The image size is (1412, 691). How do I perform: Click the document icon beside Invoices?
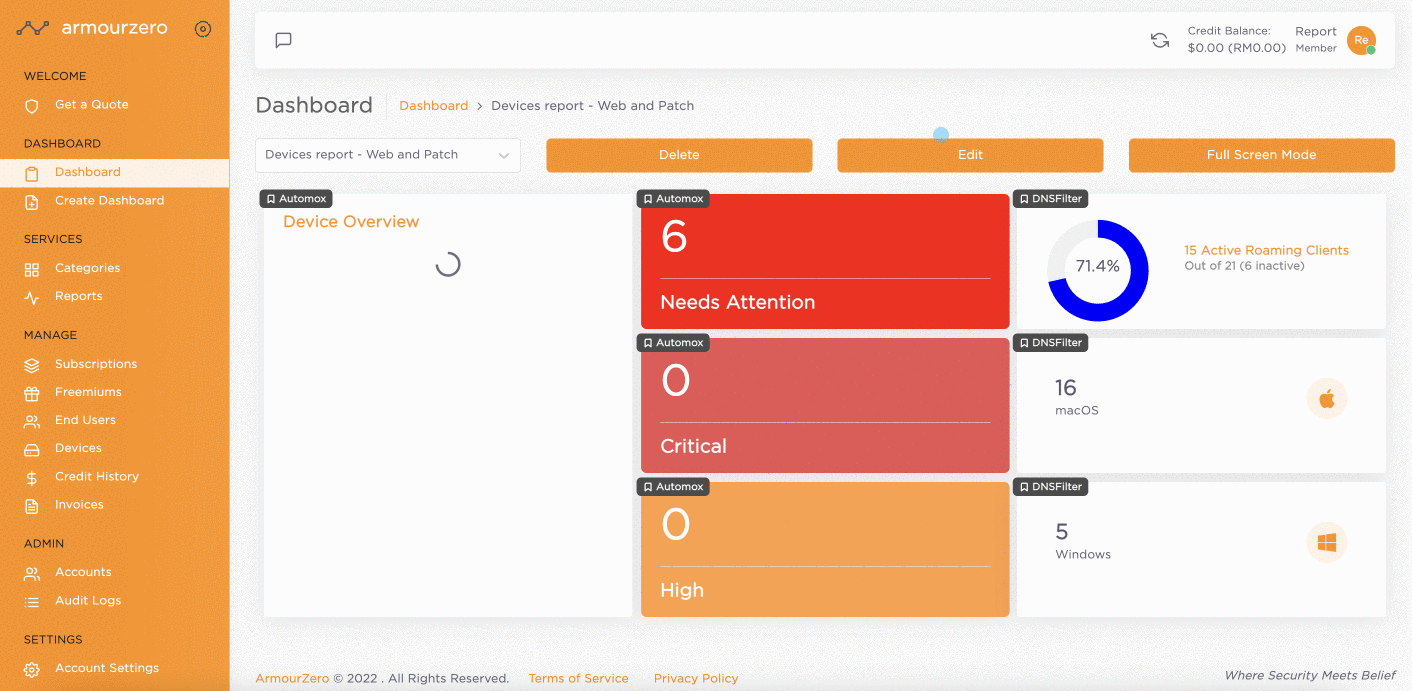click(x=32, y=505)
